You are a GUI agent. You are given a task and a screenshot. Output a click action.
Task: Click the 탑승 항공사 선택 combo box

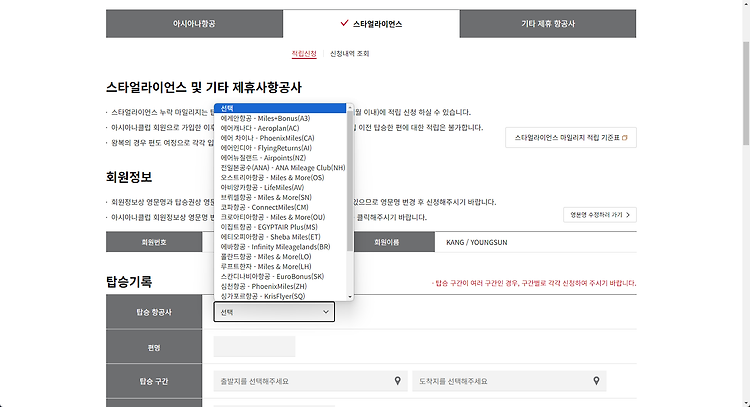pos(274,312)
